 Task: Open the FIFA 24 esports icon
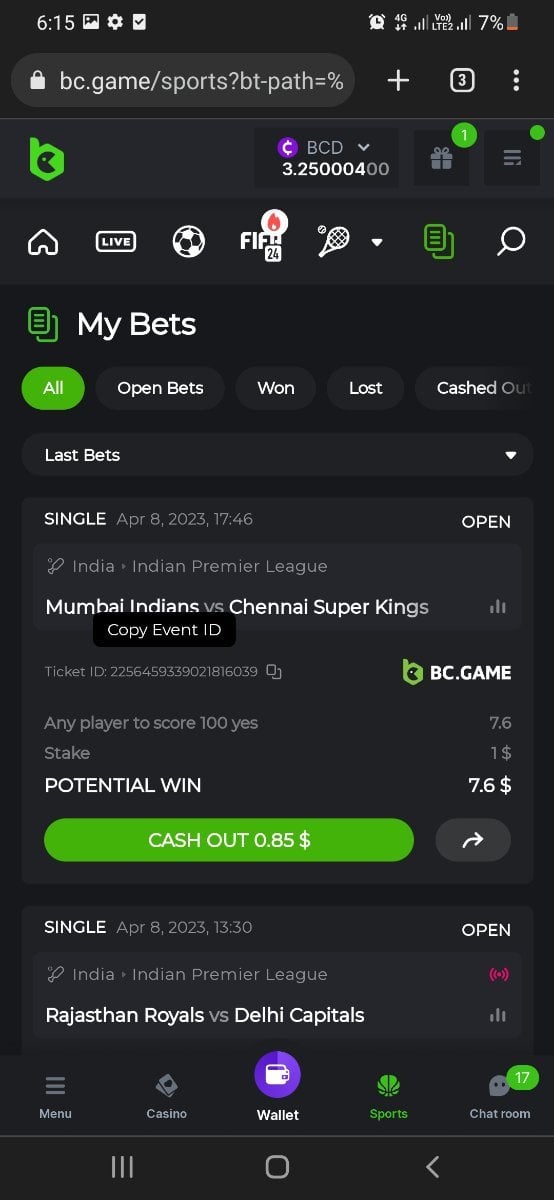pos(262,238)
